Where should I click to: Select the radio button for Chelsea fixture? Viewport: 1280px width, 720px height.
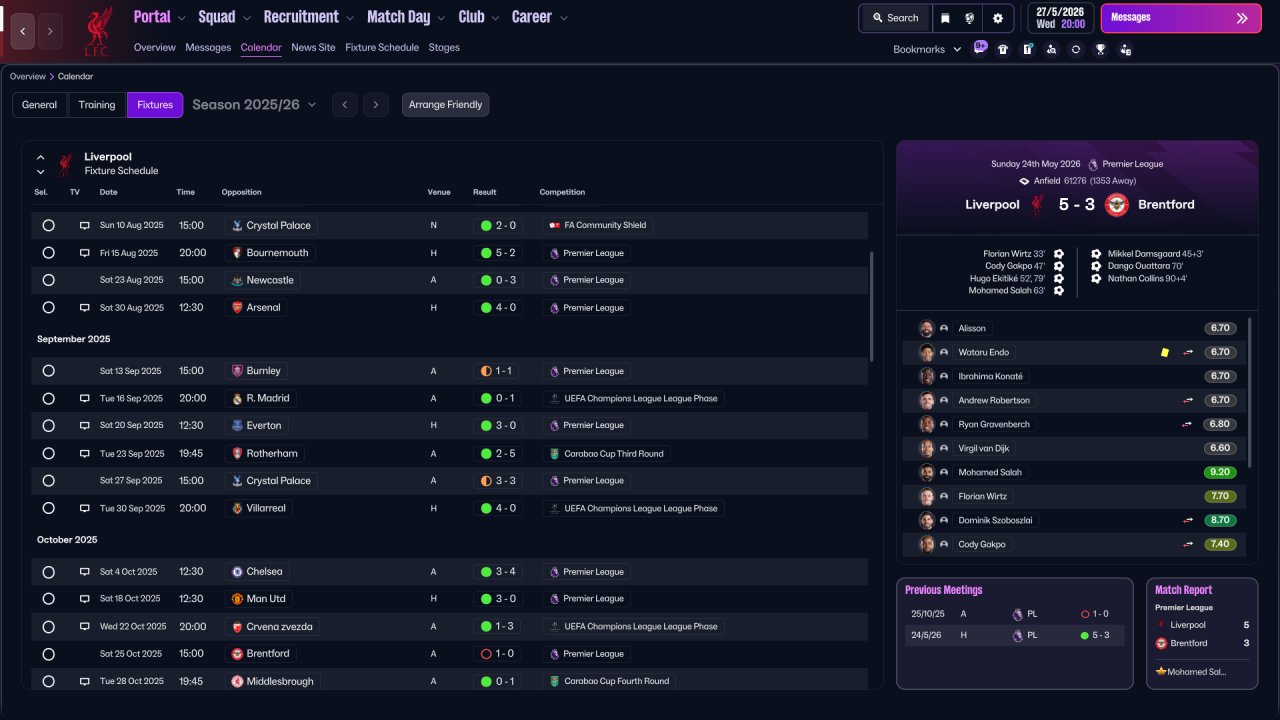tap(48, 572)
